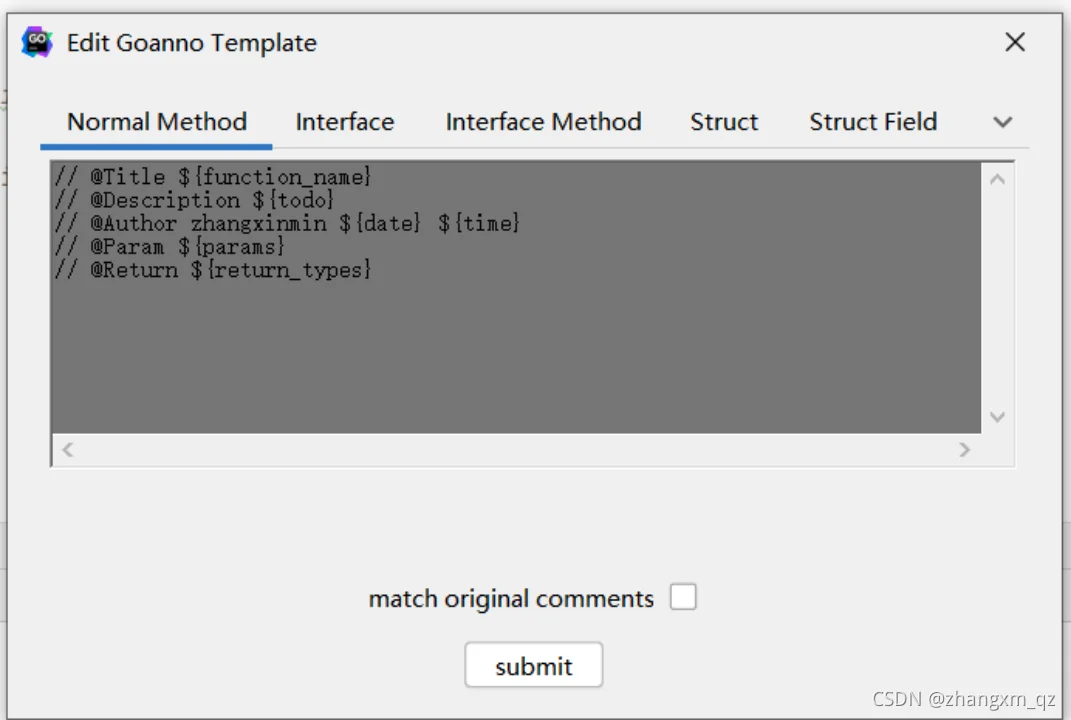Expand the hidden tabs chevron
The height and width of the screenshot is (720, 1071).
1002,122
